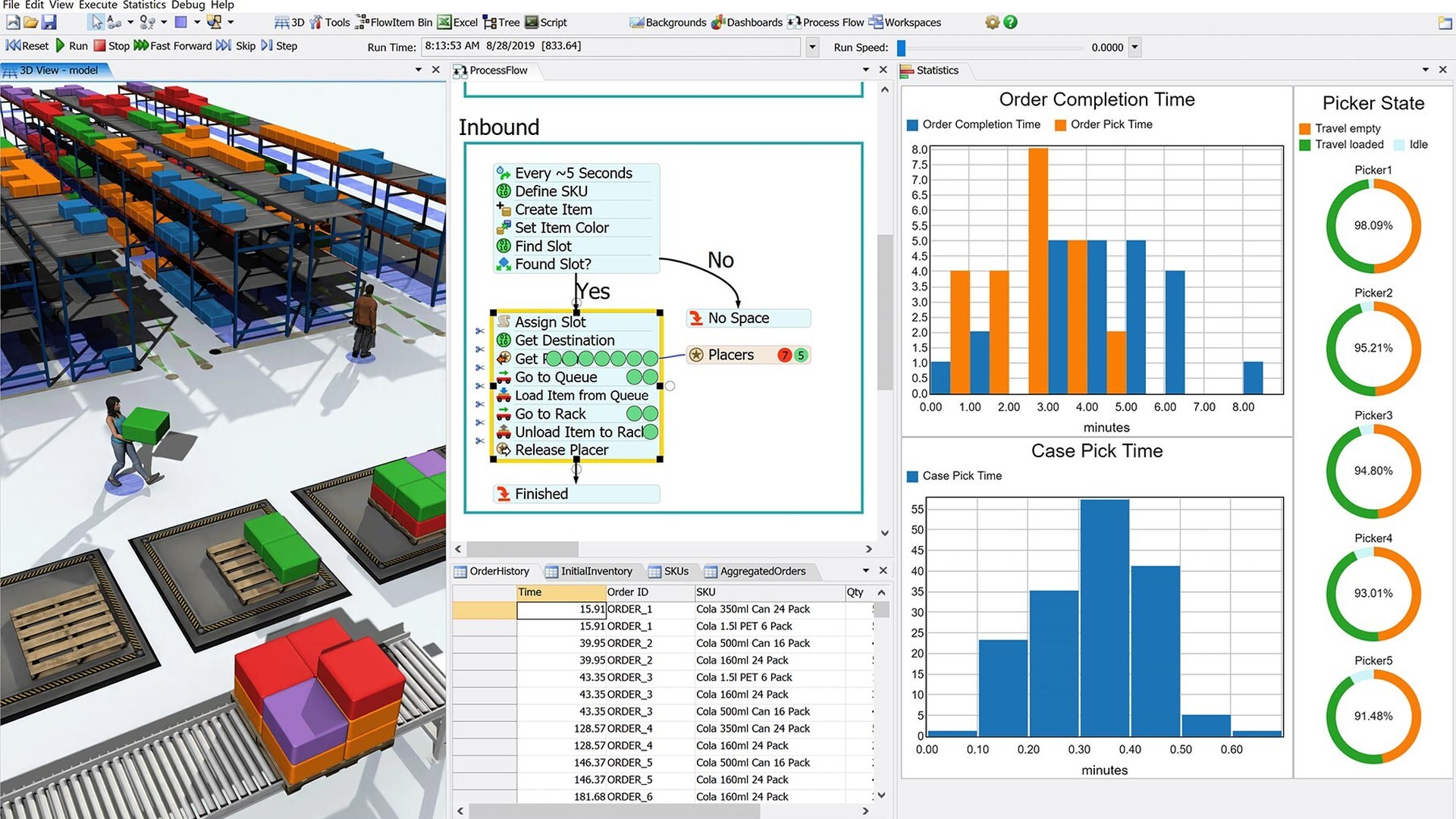Step the simulation once

click(278, 45)
